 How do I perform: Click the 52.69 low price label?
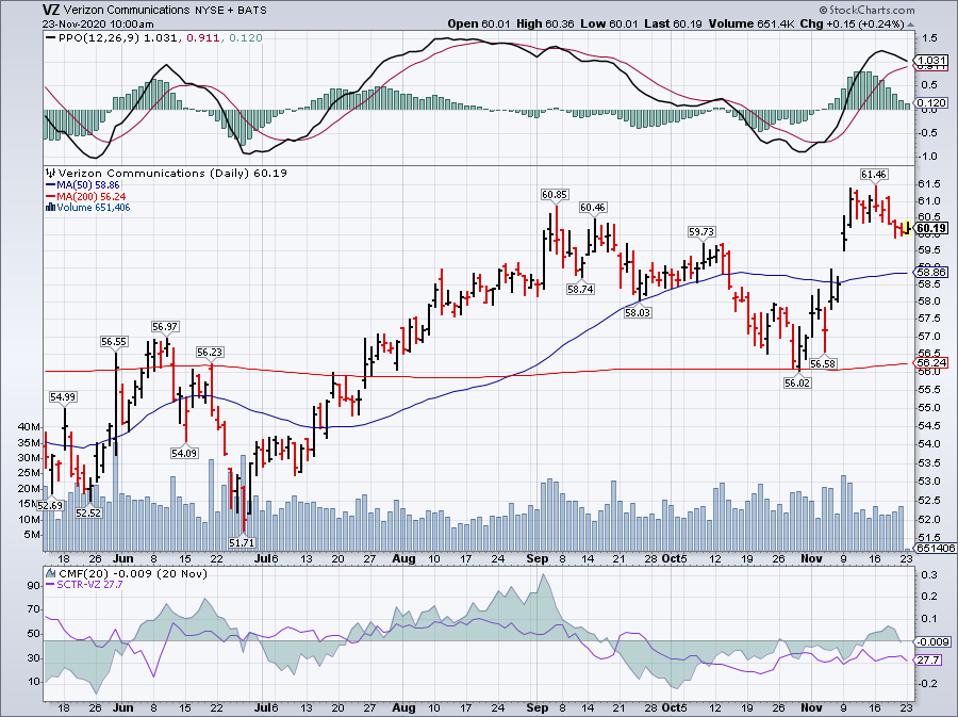[50, 506]
